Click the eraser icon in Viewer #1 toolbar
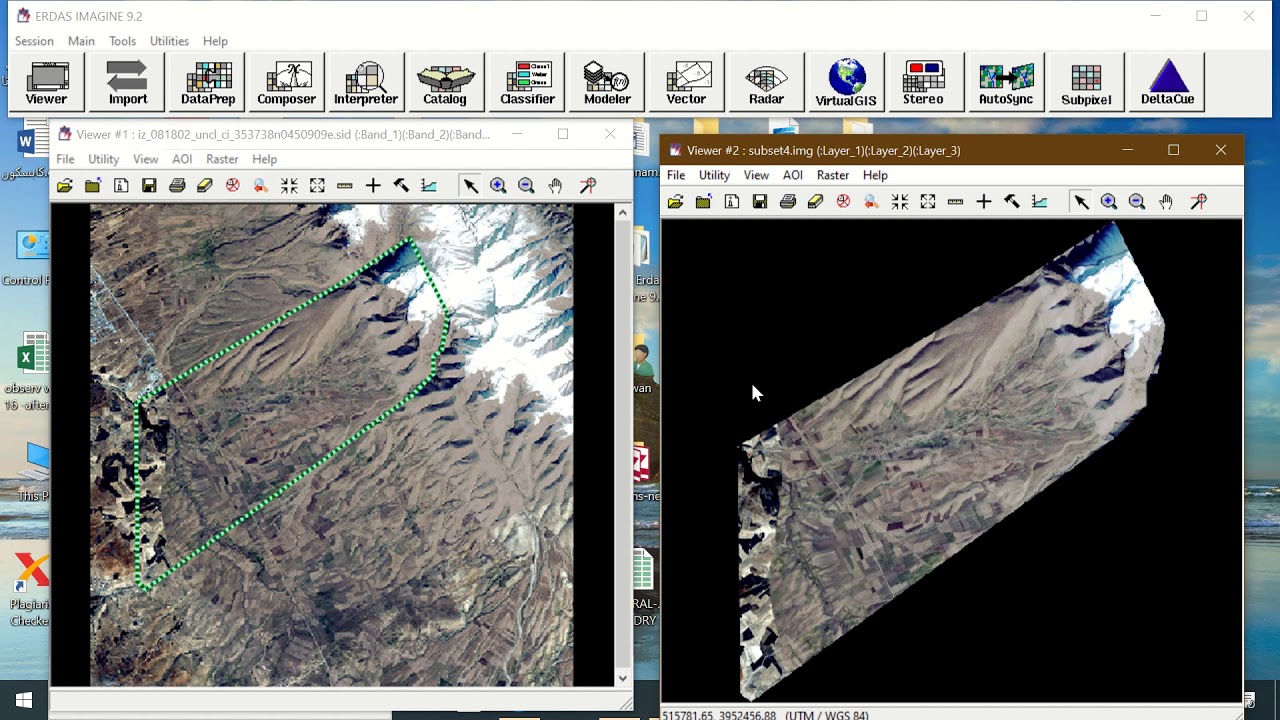This screenshot has height=720, width=1280. [205, 185]
